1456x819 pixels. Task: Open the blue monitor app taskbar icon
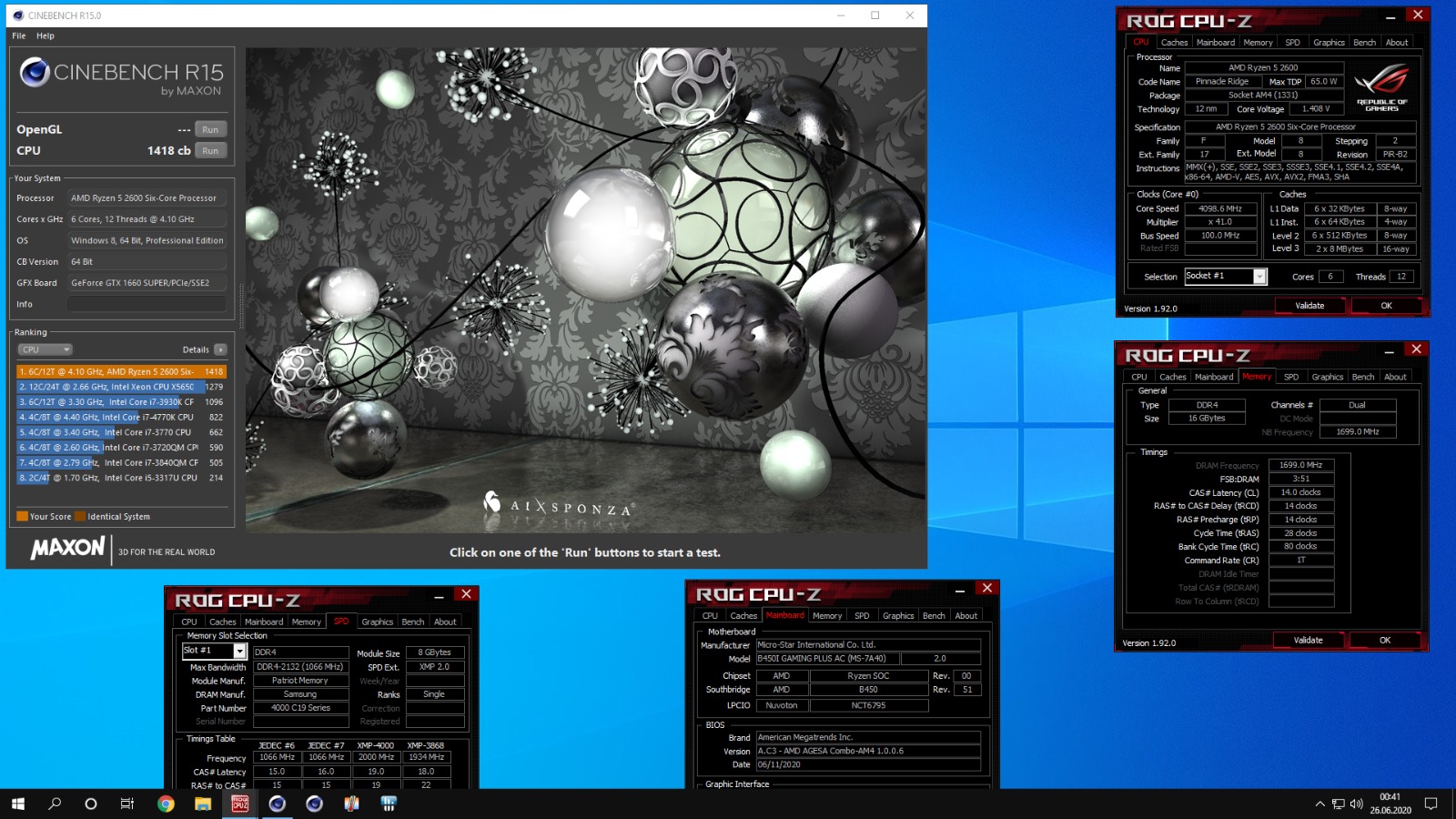point(389,804)
